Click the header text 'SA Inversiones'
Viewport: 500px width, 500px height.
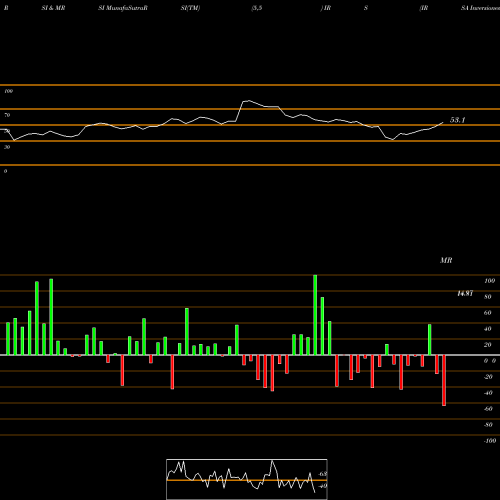[480, 8]
